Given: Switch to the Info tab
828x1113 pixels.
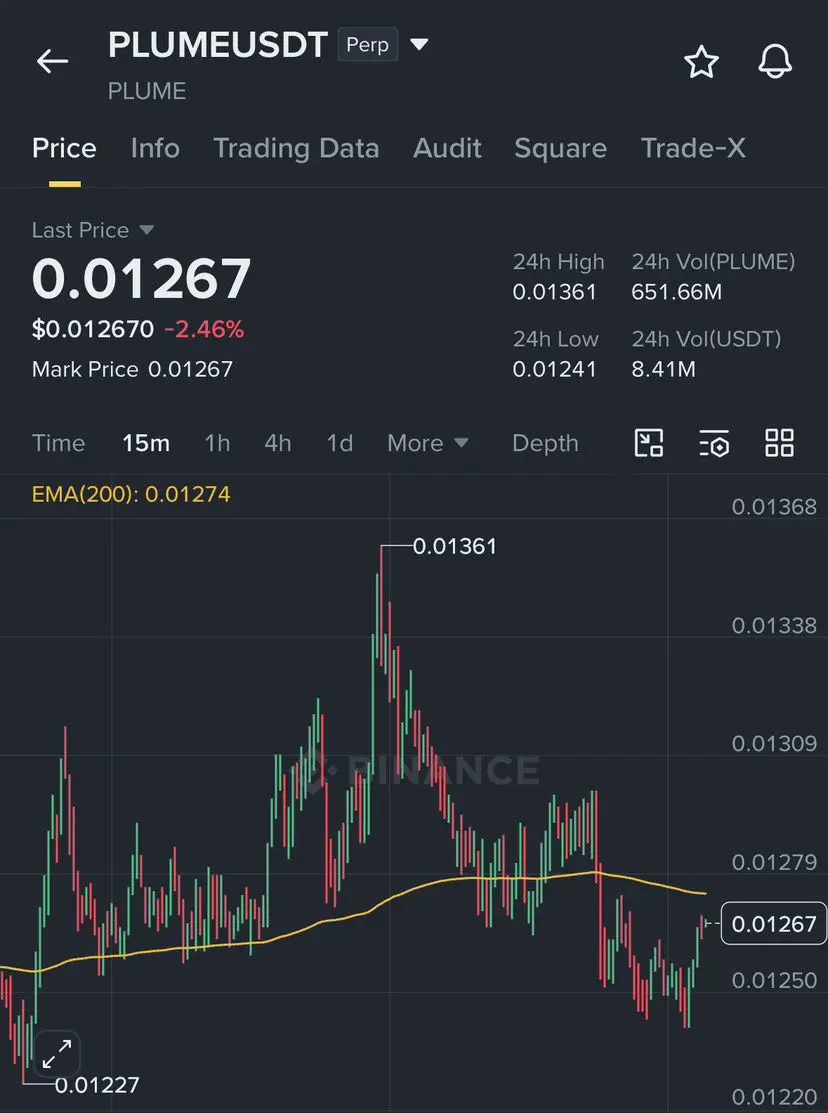Looking at the screenshot, I should point(155,148).
